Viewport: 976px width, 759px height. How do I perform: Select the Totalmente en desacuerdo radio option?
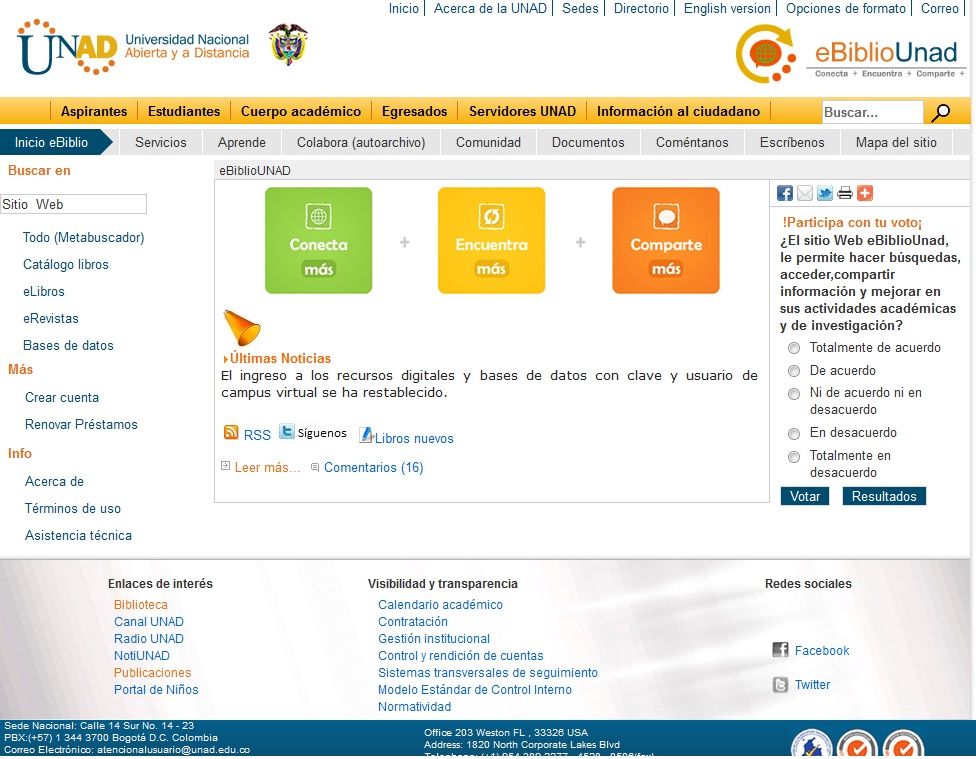794,456
